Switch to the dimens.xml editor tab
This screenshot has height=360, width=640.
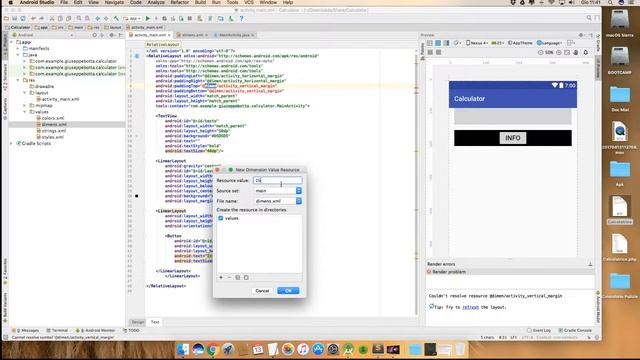pos(192,35)
